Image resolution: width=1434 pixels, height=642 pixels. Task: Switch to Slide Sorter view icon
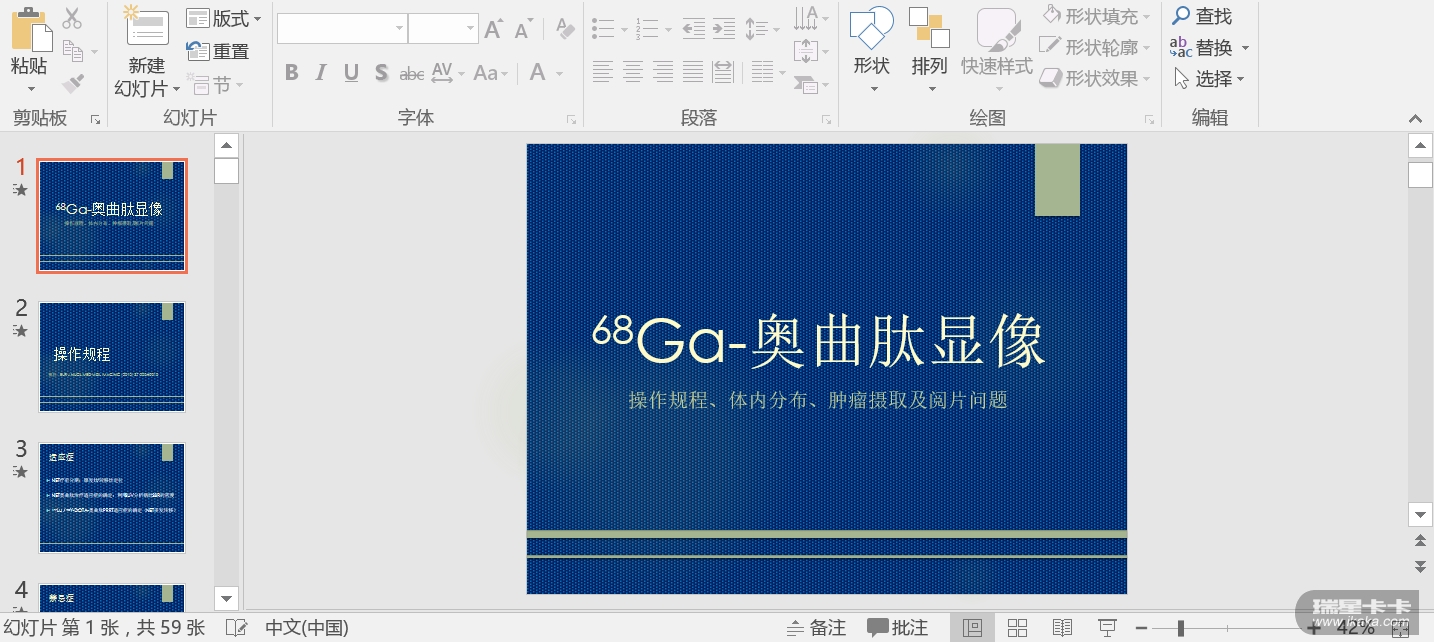[1017, 628]
